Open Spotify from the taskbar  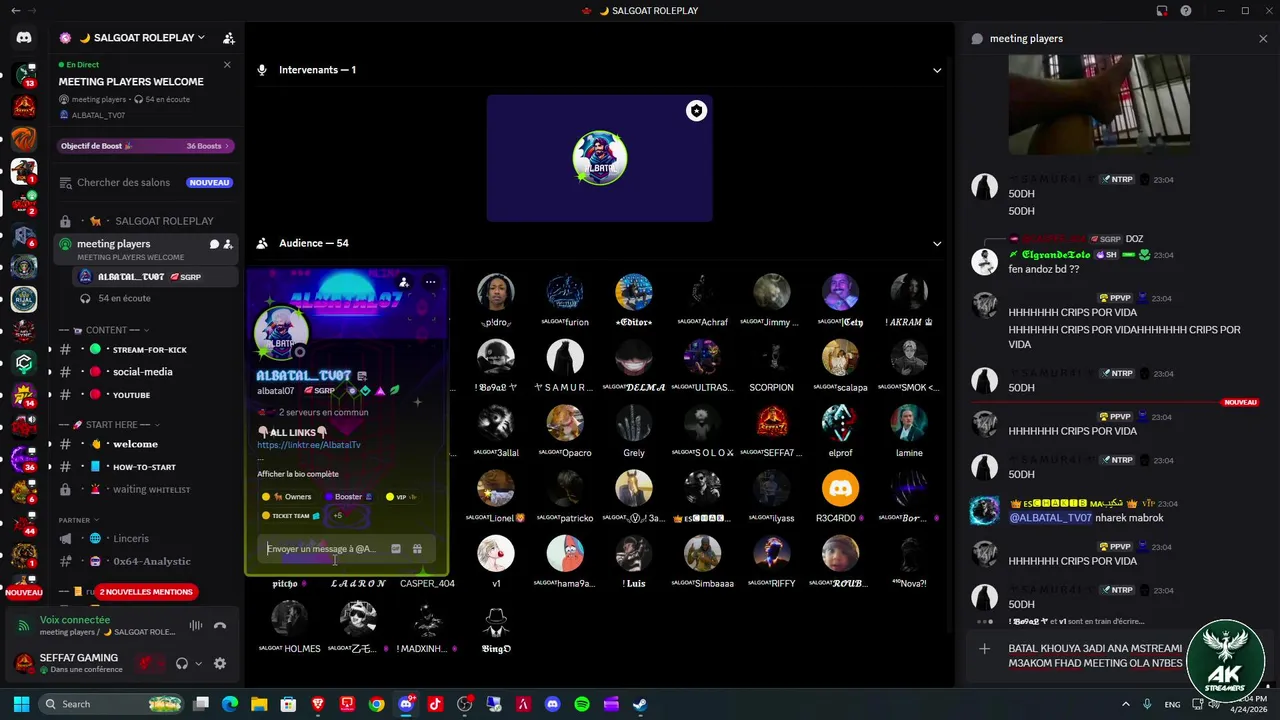pyautogui.click(x=582, y=704)
